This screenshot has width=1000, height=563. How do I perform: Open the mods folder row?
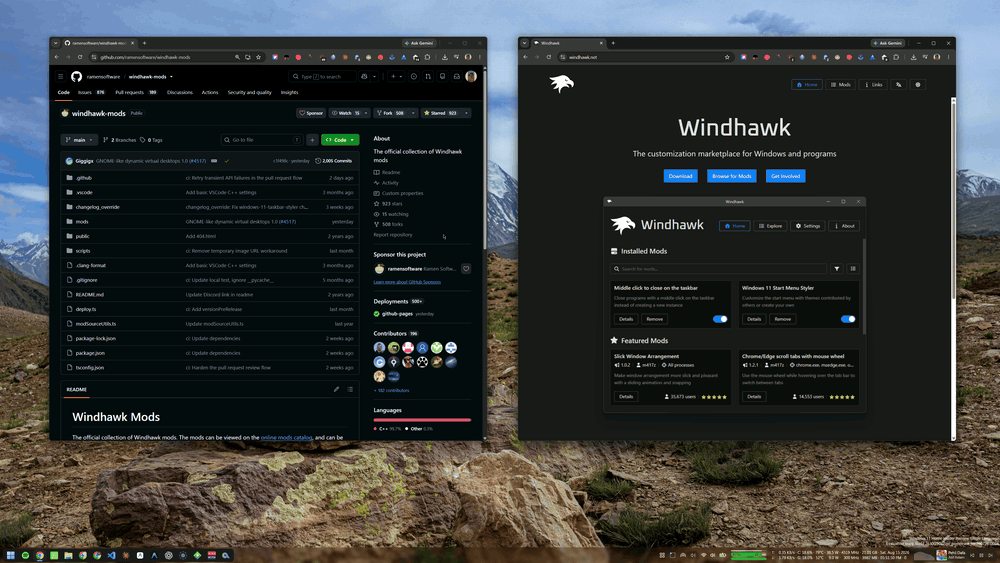(x=210, y=221)
